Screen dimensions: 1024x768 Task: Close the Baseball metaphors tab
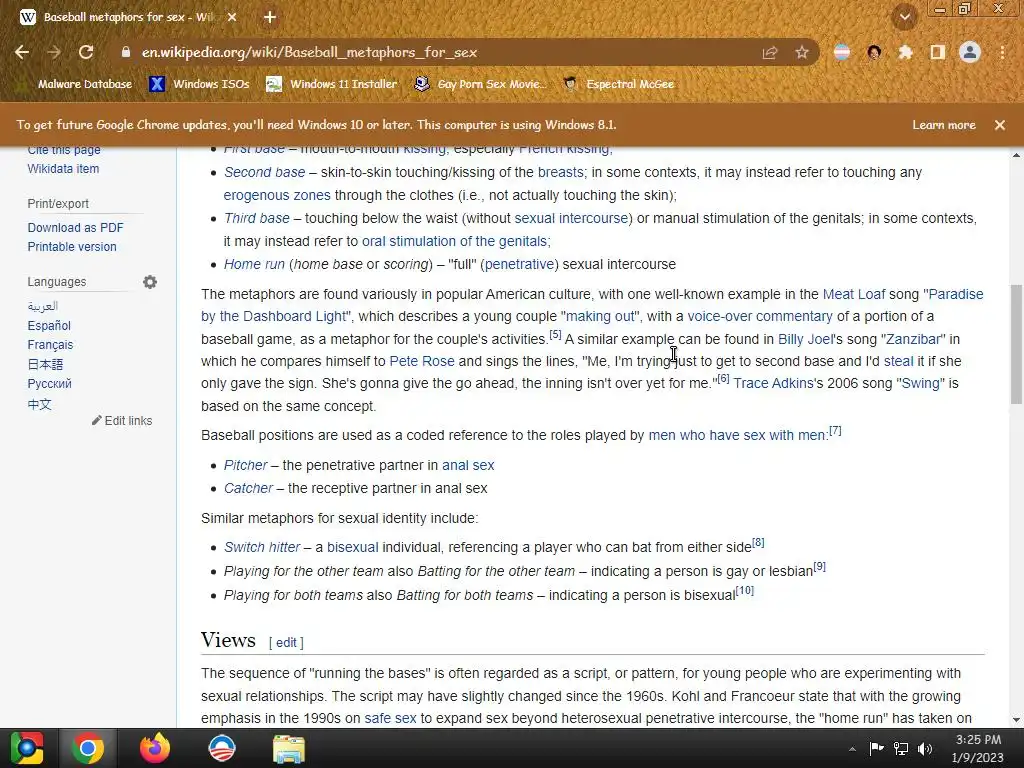pos(232,17)
